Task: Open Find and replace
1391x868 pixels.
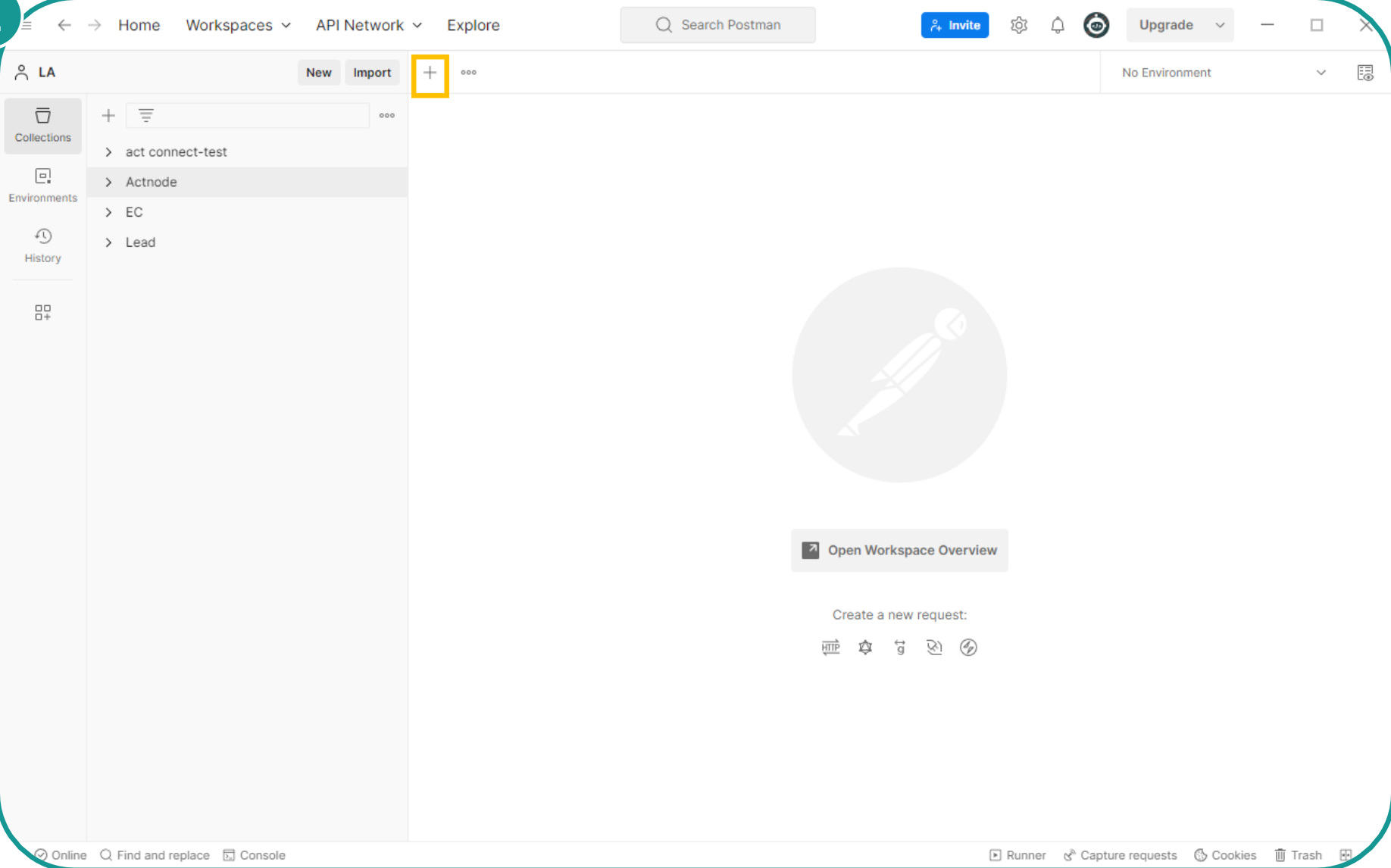Action: click(155, 855)
